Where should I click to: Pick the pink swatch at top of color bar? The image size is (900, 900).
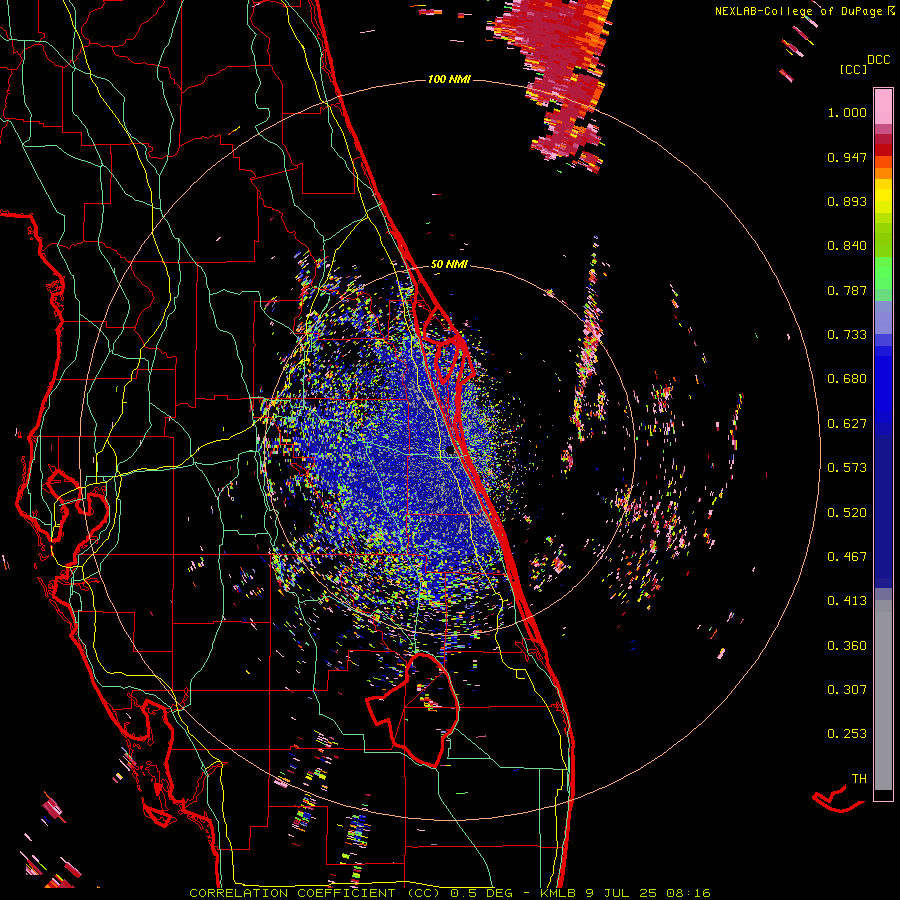tap(883, 106)
